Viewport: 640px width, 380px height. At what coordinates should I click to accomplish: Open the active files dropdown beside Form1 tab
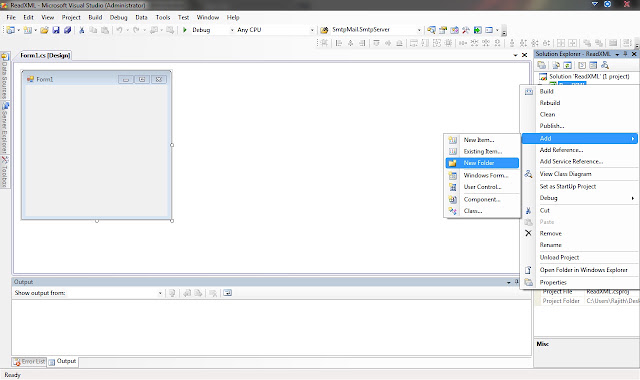[x=516, y=55]
